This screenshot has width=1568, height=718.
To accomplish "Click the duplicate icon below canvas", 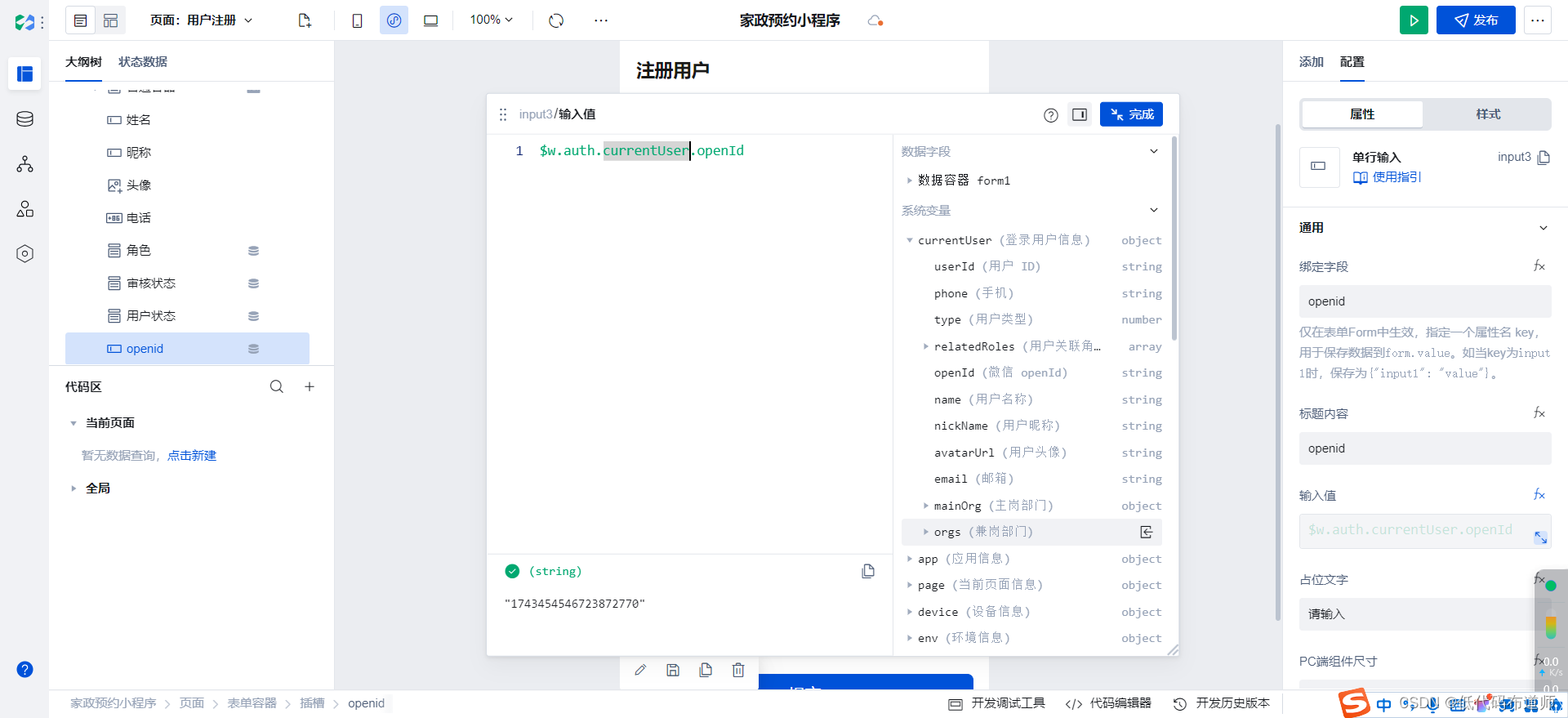I will click(x=706, y=670).
